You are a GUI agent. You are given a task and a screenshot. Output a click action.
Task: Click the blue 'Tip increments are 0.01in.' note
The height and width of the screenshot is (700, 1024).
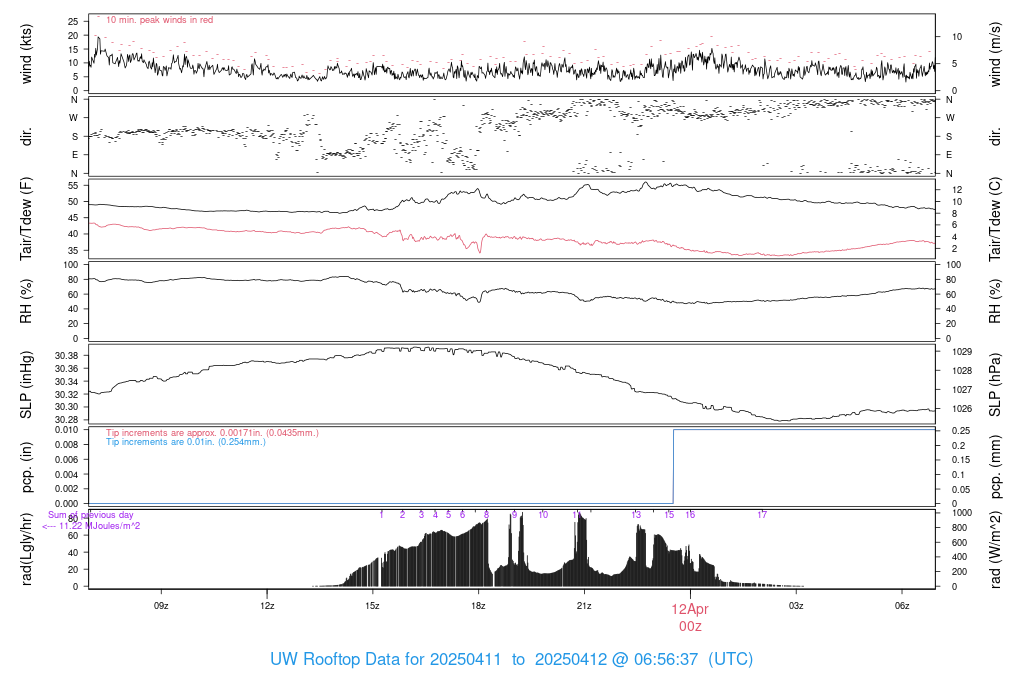coord(186,441)
